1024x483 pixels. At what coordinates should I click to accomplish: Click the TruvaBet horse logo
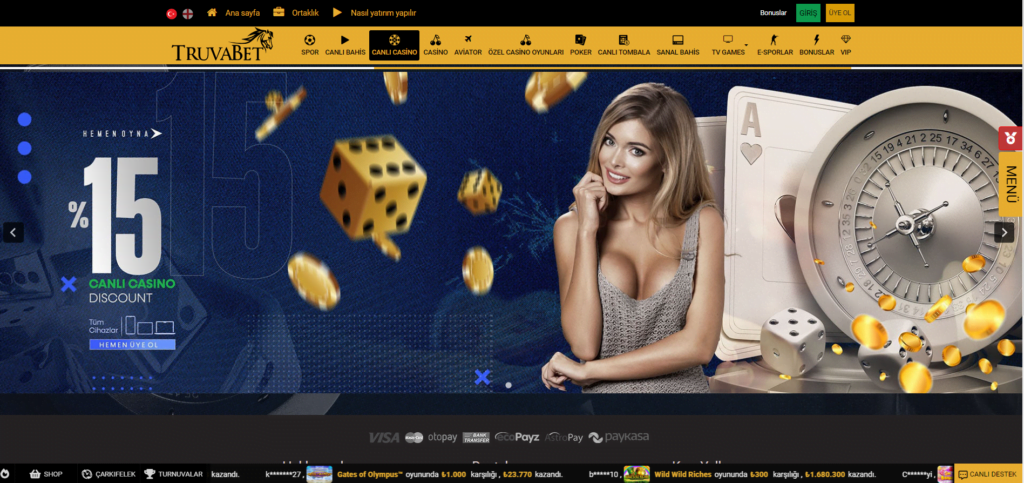(222, 45)
